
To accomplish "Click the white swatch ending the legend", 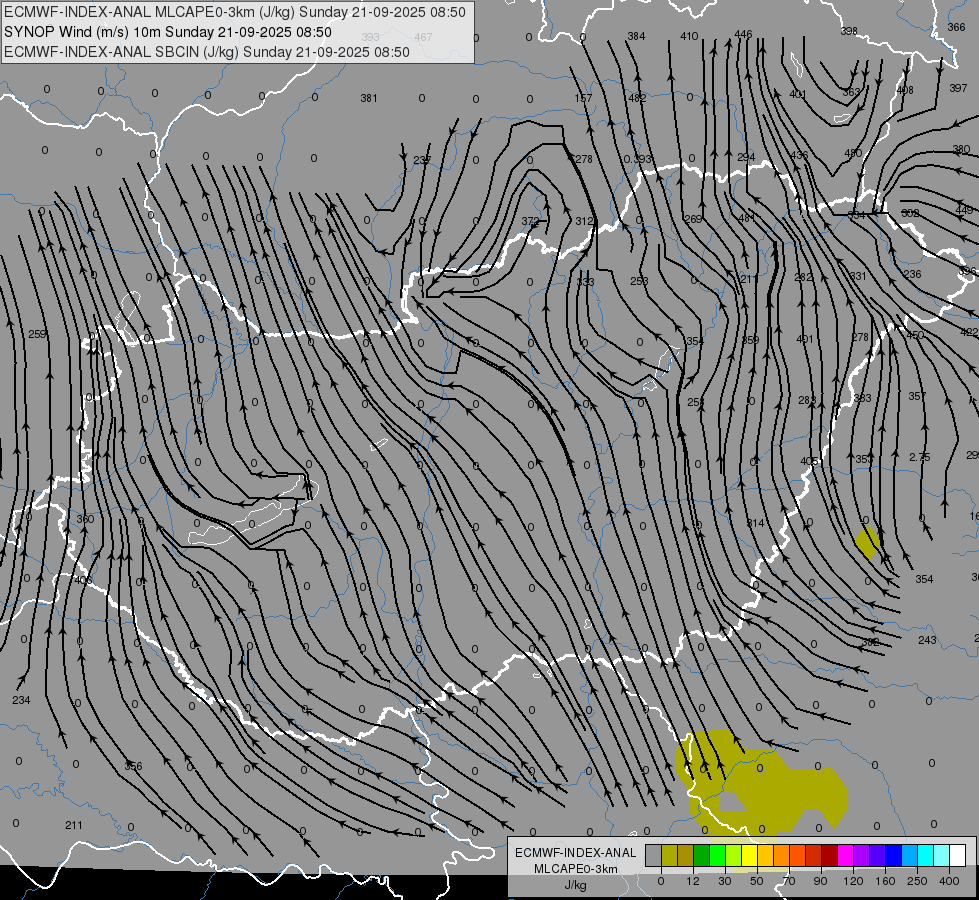I will click(958, 855).
